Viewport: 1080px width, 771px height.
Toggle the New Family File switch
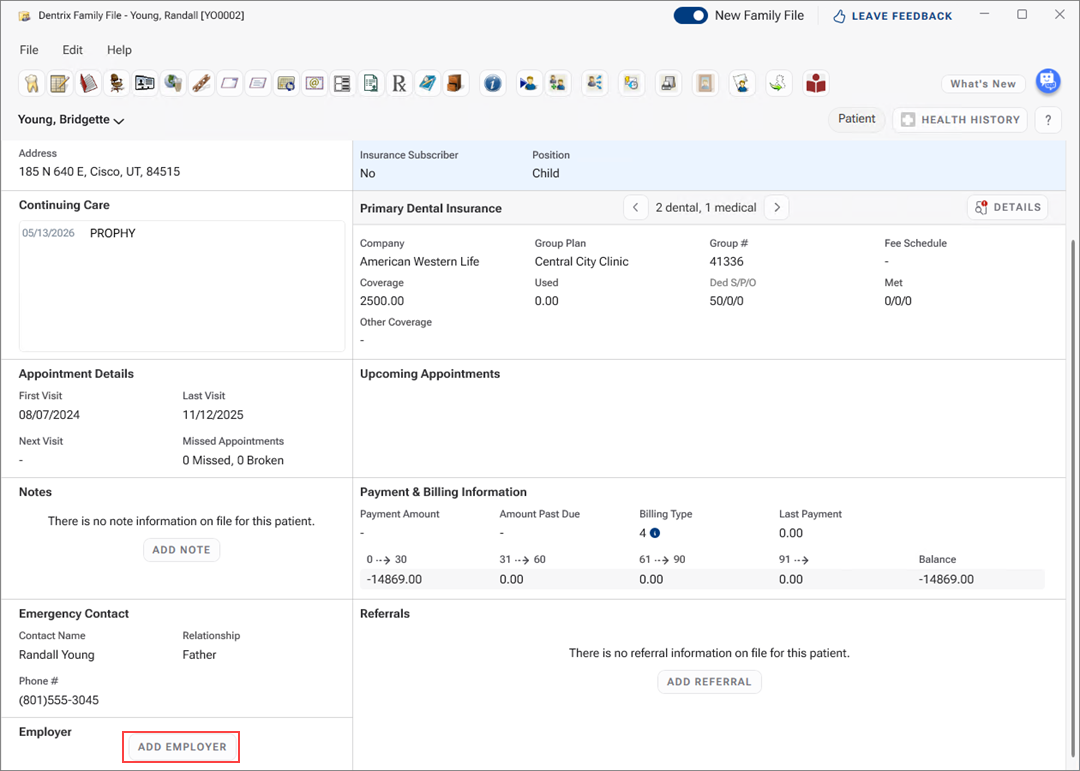pos(690,15)
